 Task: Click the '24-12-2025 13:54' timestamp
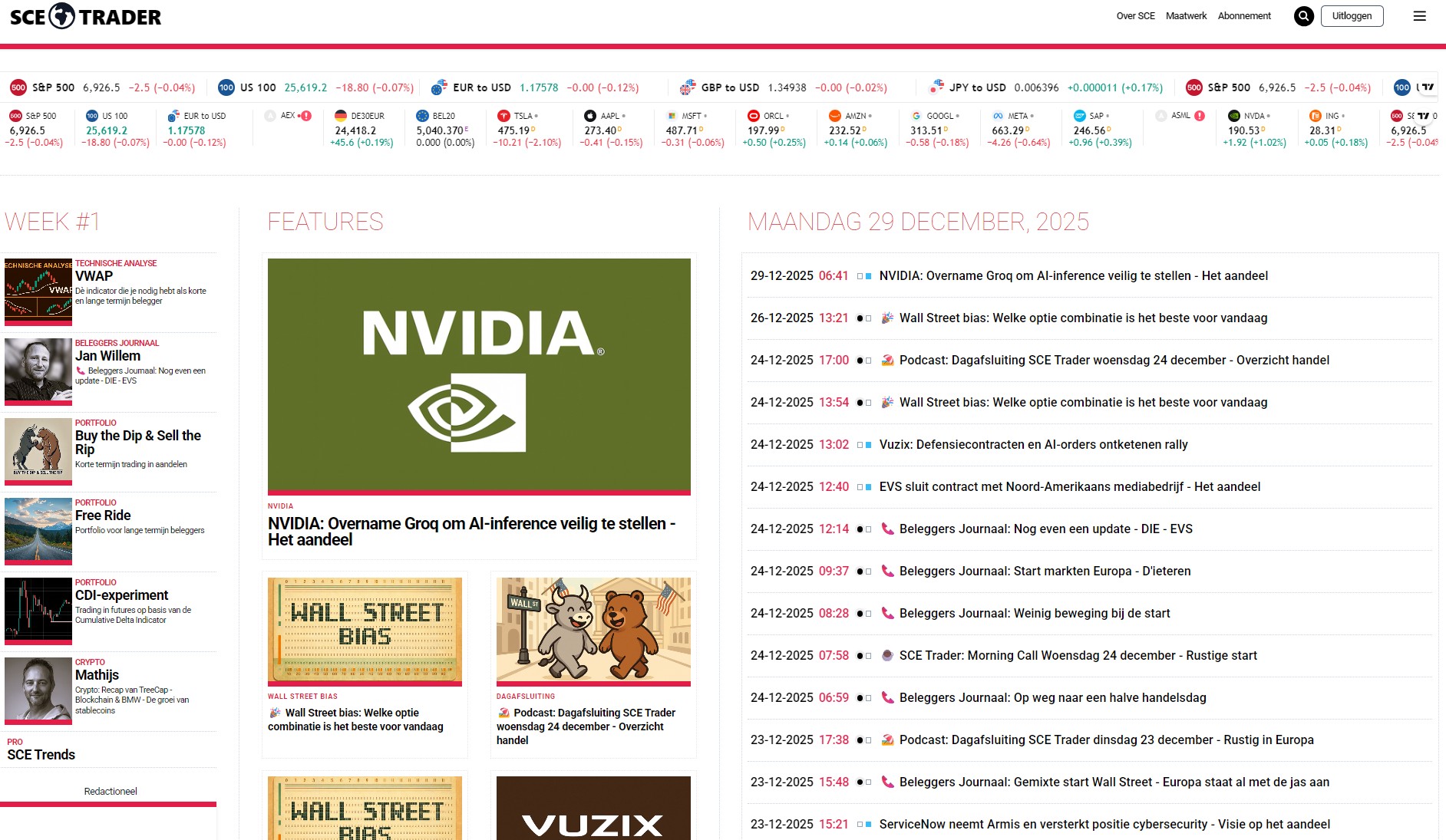point(799,402)
